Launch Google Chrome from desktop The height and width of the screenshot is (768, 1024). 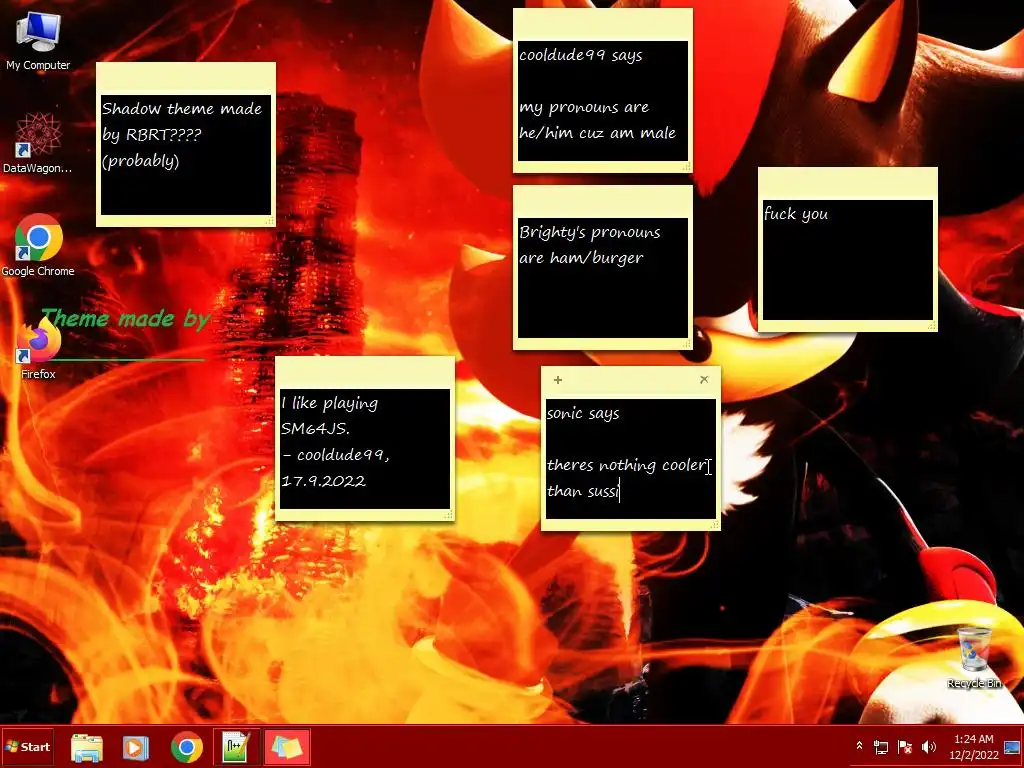tap(38, 245)
